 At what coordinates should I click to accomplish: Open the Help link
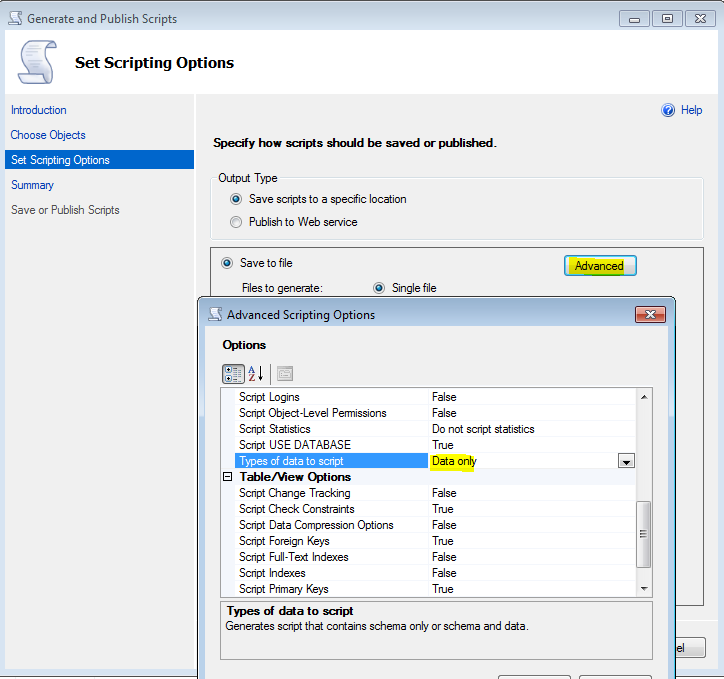[x=691, y=110]
